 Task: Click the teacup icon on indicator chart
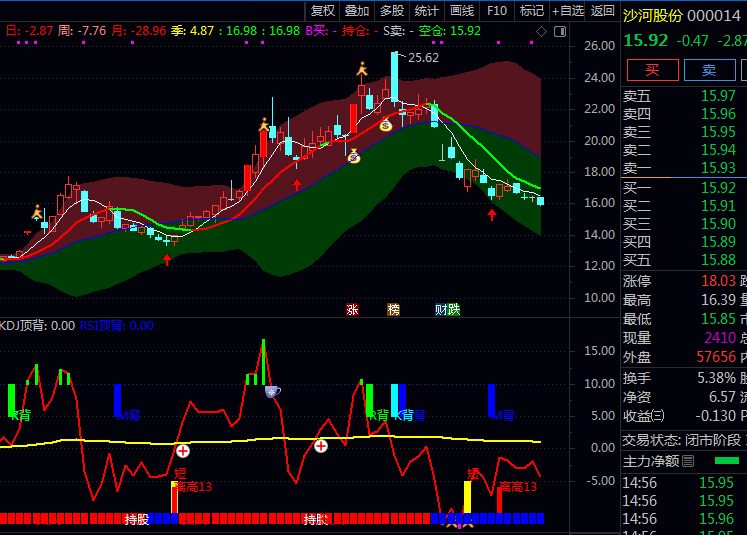(272, 392)
